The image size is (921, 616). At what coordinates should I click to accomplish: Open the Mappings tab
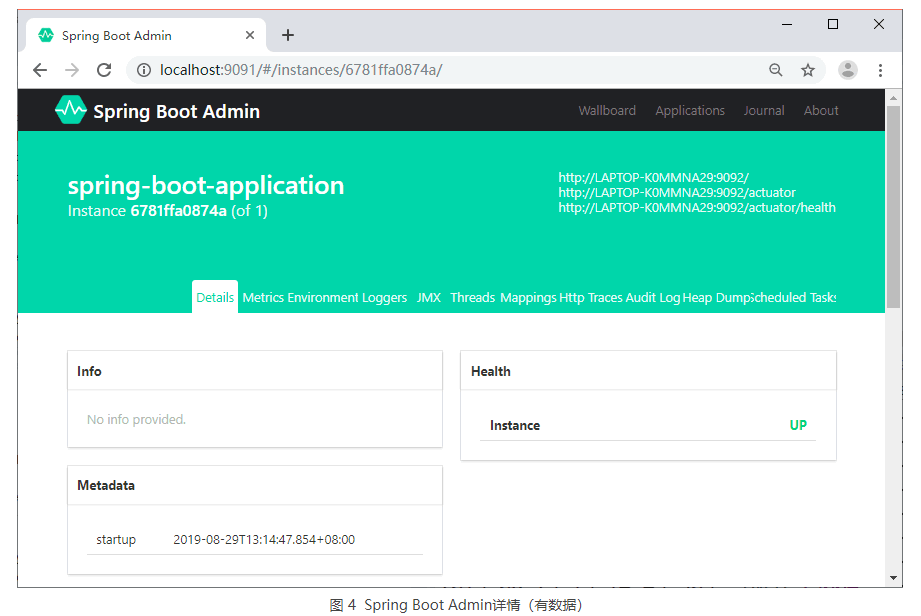click(x=528, y=298)
